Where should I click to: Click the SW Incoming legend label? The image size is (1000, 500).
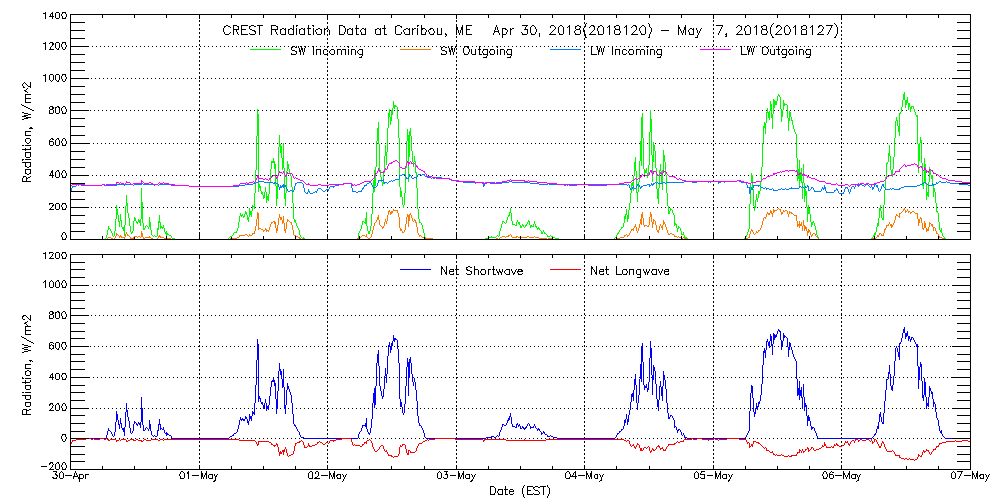(325, 51)
